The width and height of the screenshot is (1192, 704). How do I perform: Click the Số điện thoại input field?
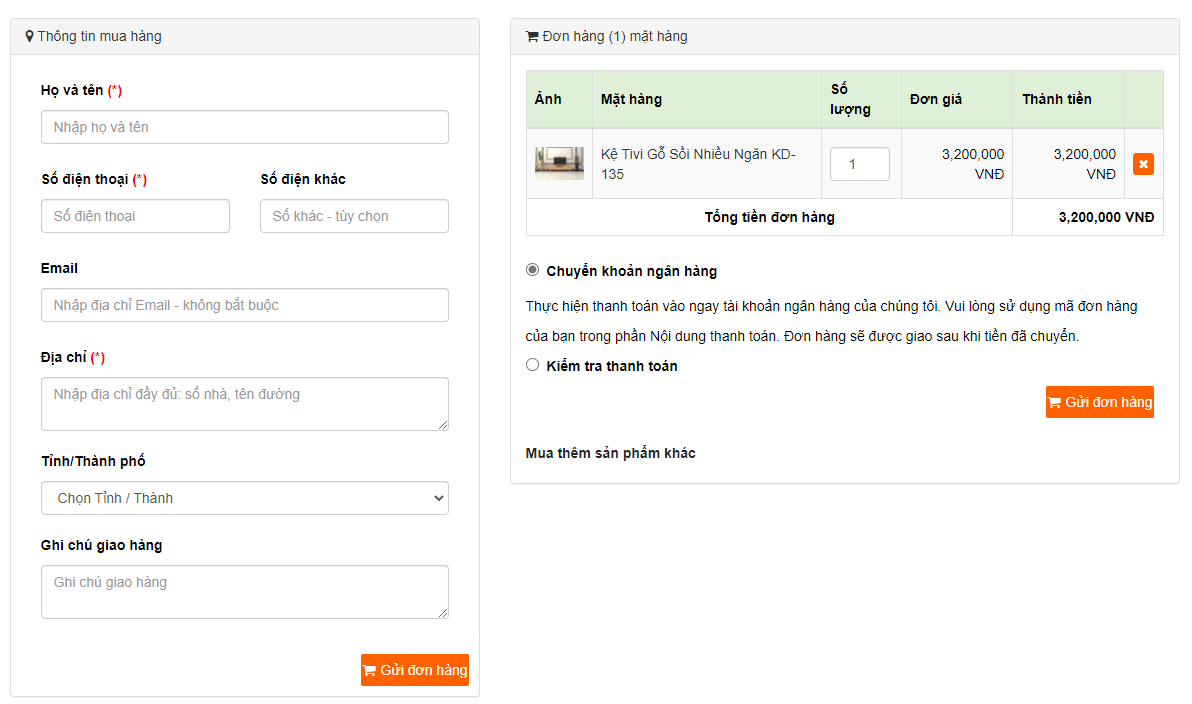click(135, 216)
